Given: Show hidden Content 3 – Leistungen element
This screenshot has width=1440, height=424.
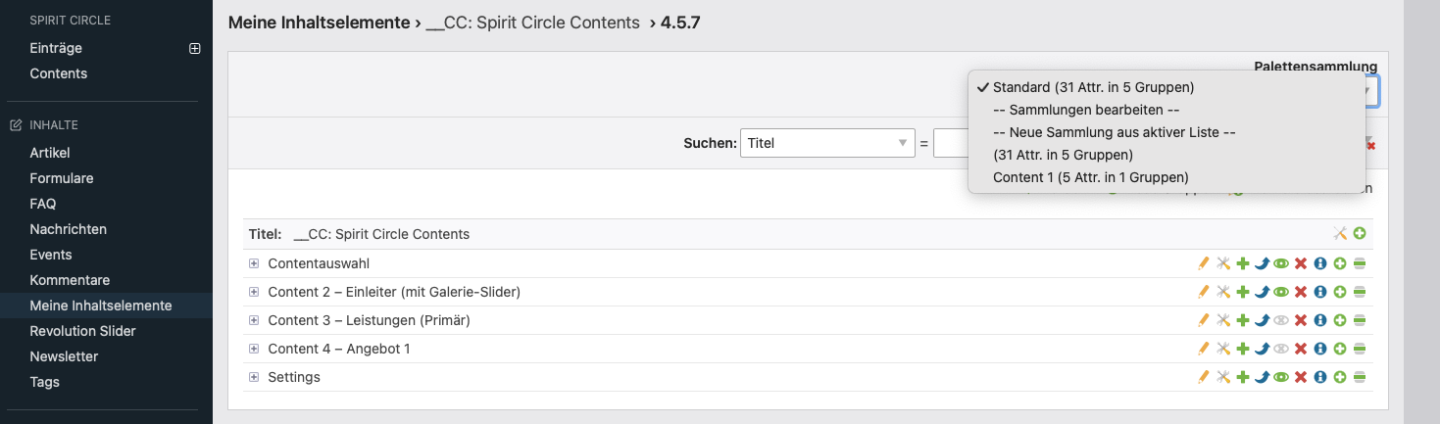Looking at the screenshot, I should coord(1281,321).
